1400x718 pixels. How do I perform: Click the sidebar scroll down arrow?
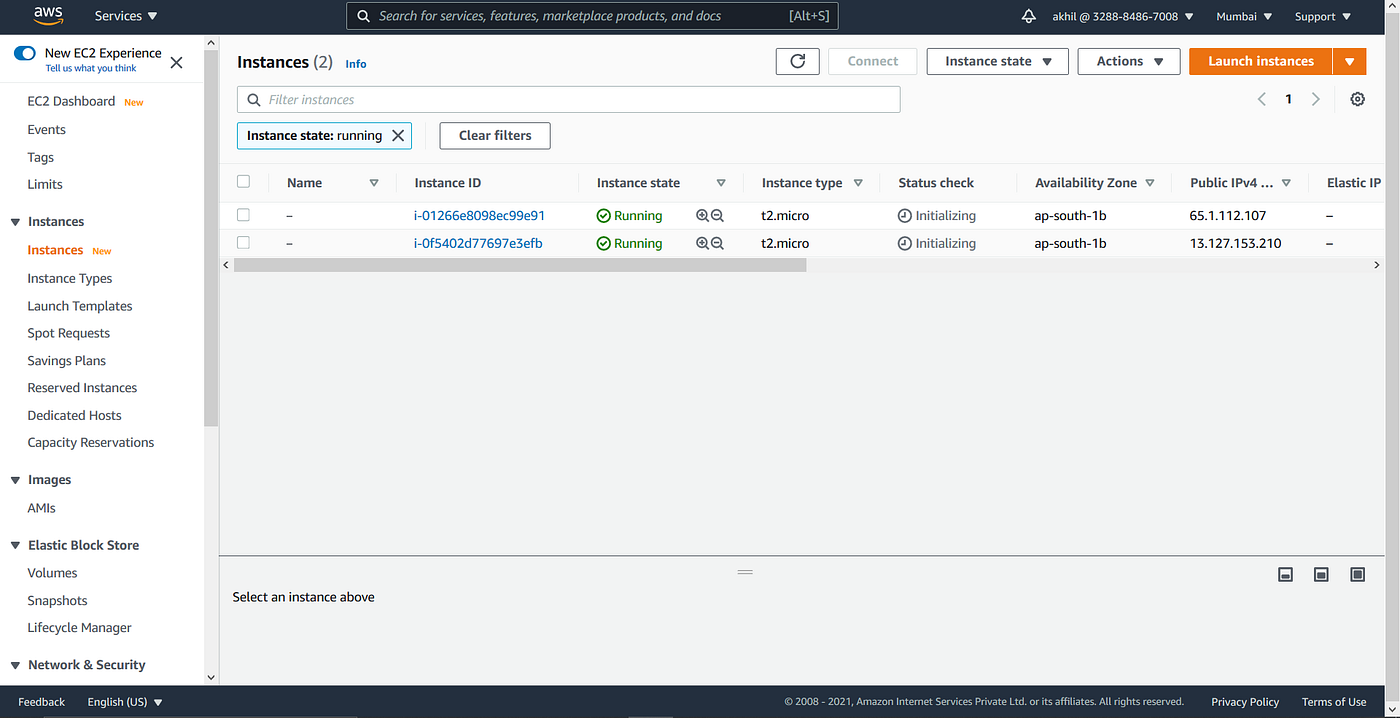(211, 677)
